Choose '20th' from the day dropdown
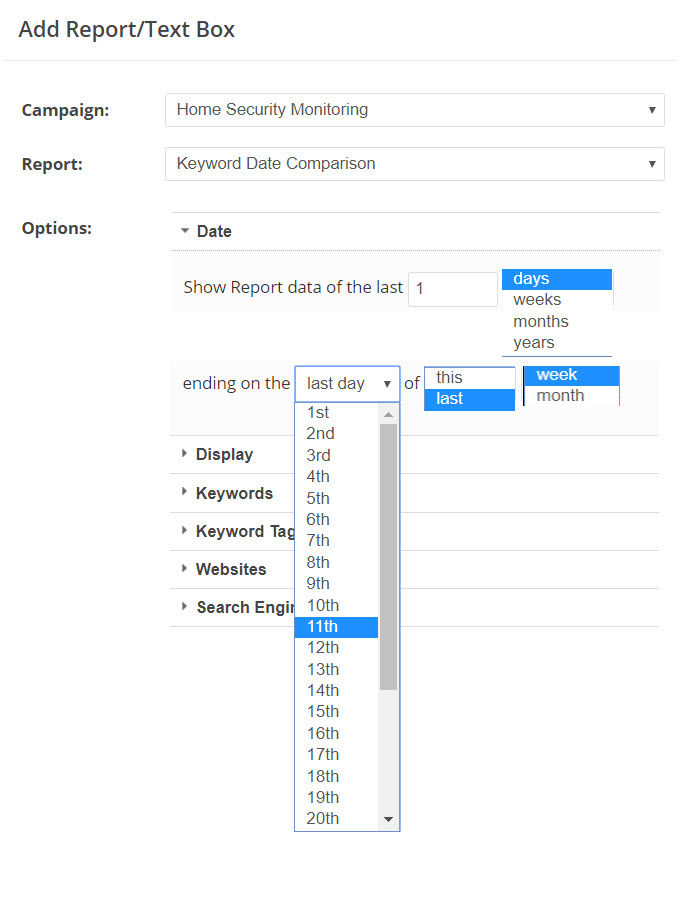Viewport: 685px width, 900px height. 323,819
